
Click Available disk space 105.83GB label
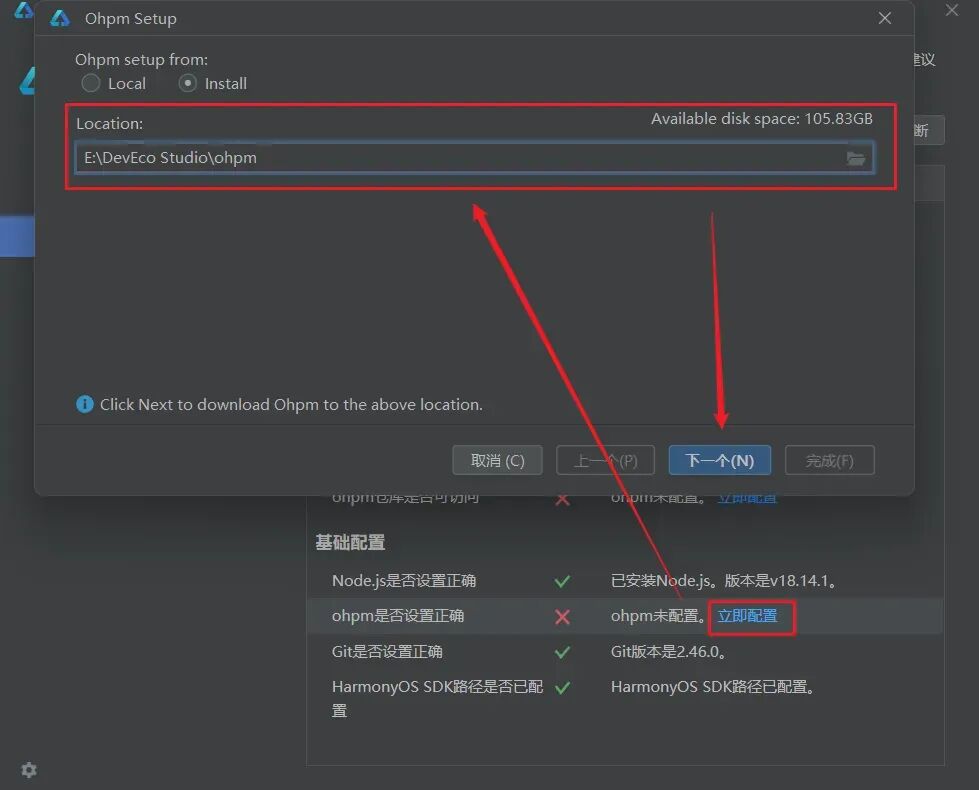(x=762, y=119)
